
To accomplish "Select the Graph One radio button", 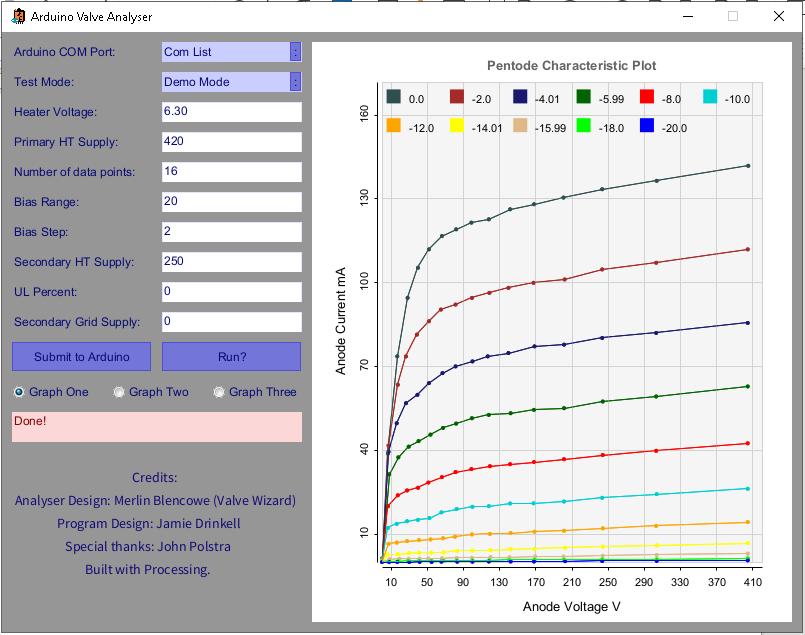I will [x=19, y=392].
